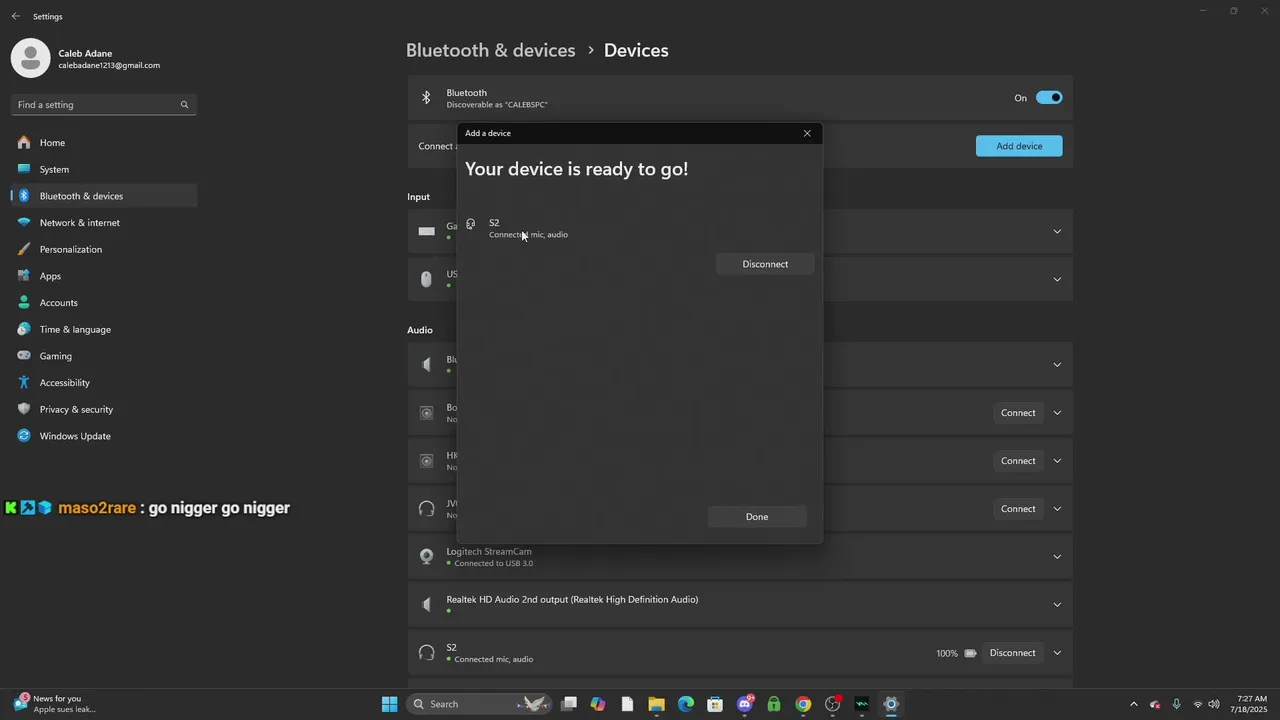Click the Add device button
Viewport: 1280px width, 720px height.
(x=1019, y=146)
